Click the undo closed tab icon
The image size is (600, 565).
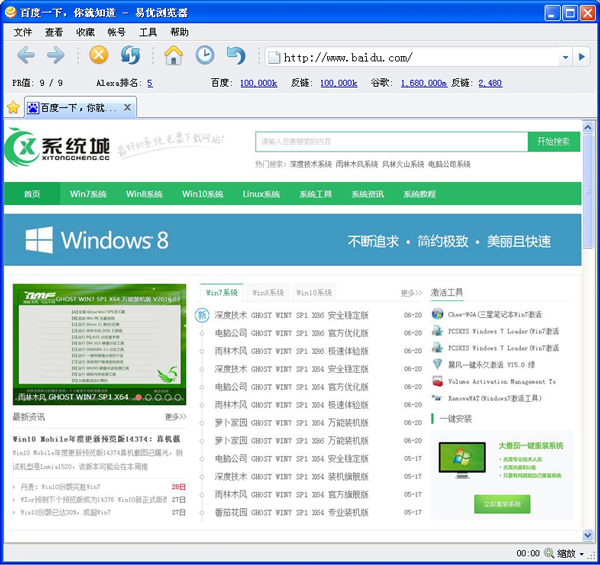(x=236, y=55)
